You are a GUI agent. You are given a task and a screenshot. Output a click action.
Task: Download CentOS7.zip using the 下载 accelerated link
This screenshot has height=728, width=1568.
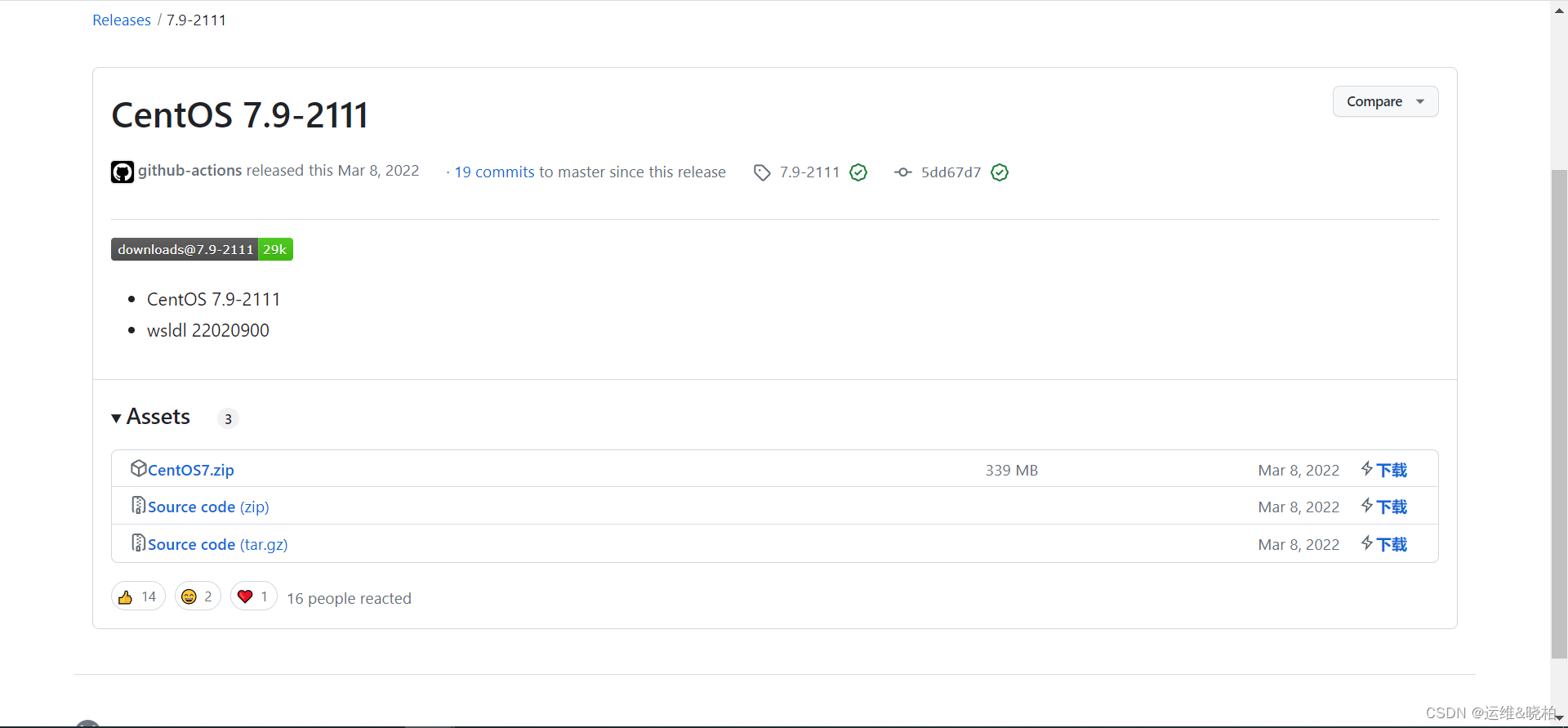[1391, 470]
